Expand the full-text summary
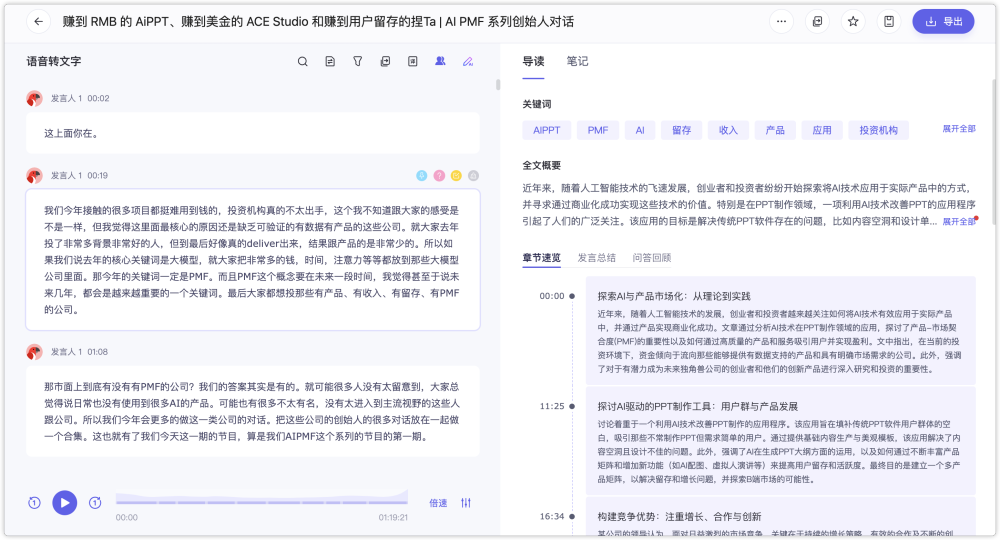 958,221
